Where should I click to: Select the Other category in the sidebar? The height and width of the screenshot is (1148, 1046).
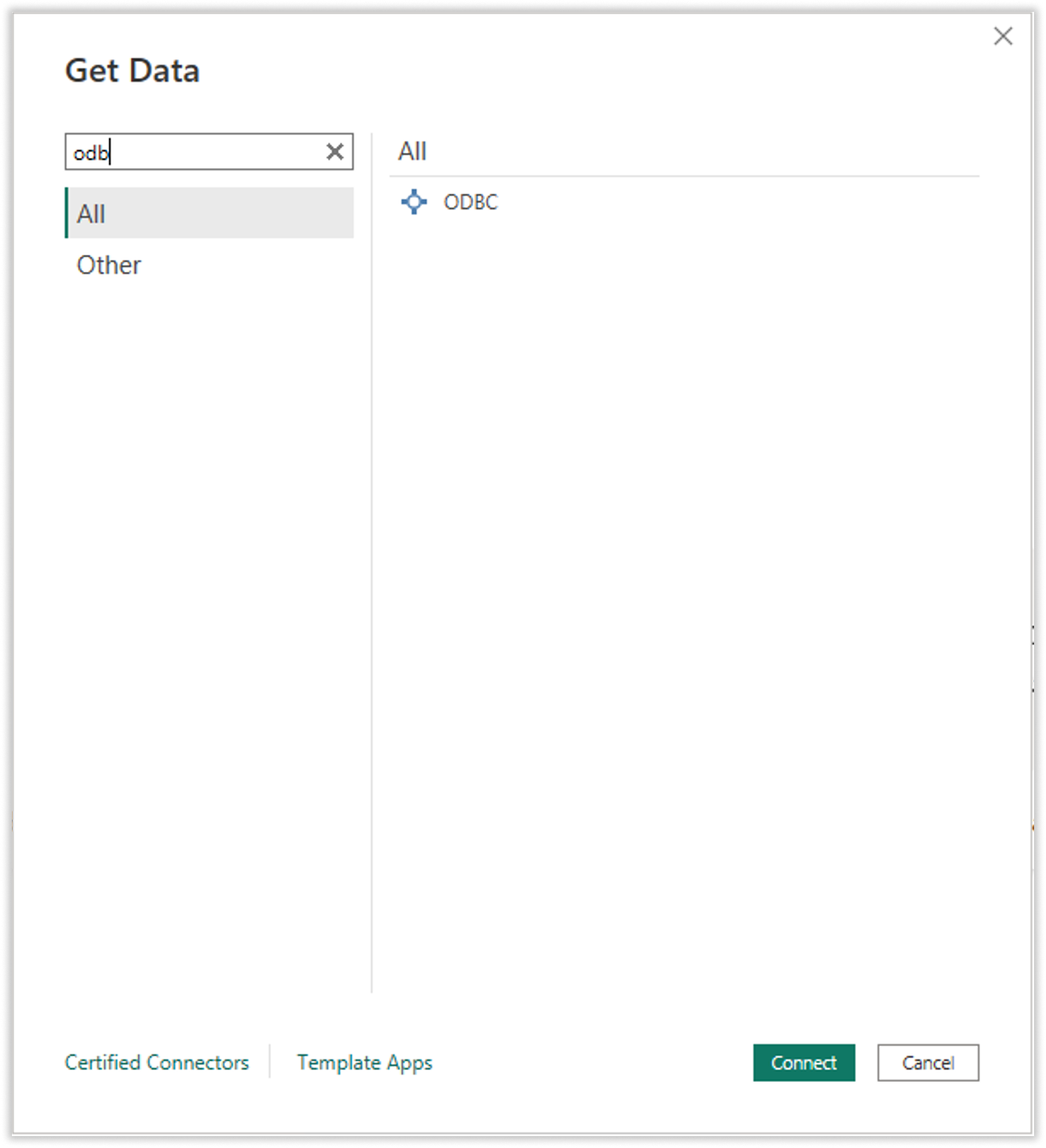[209, 264]
